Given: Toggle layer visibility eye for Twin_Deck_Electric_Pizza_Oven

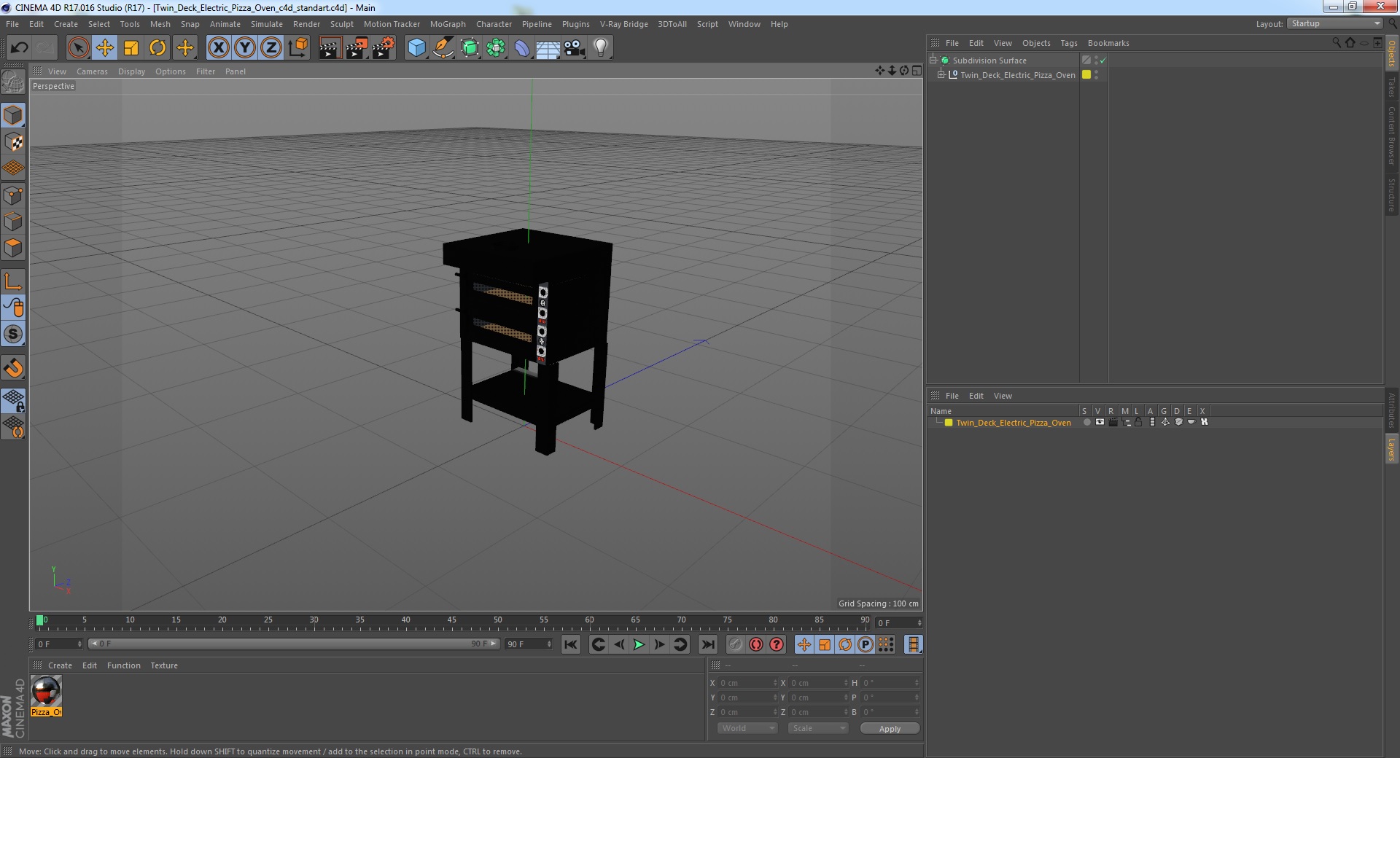Looking at the screenshot, I should pyautogui.click(x=1100, y=422).
